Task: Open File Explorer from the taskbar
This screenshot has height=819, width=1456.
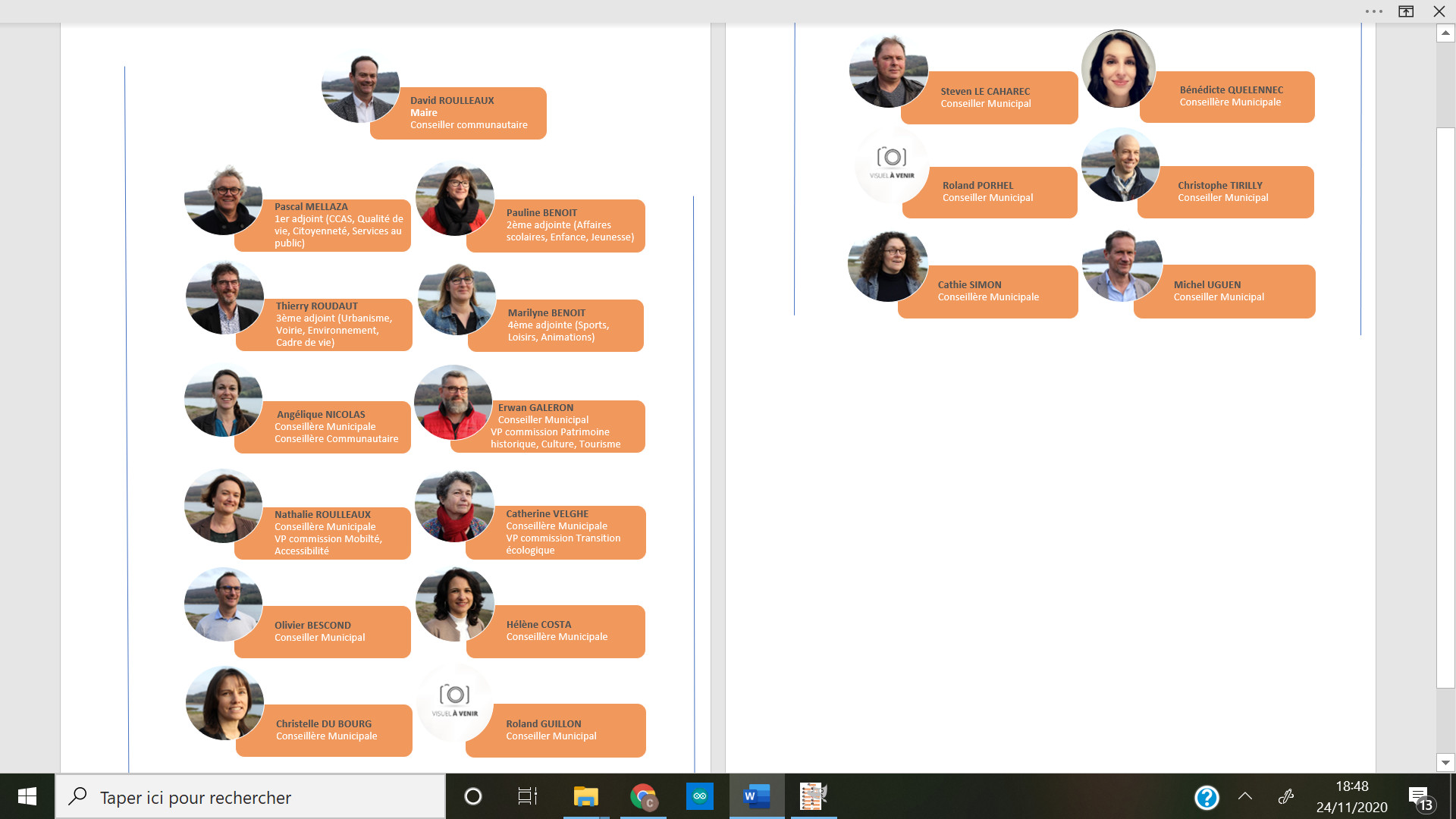Action: (585, 796)
